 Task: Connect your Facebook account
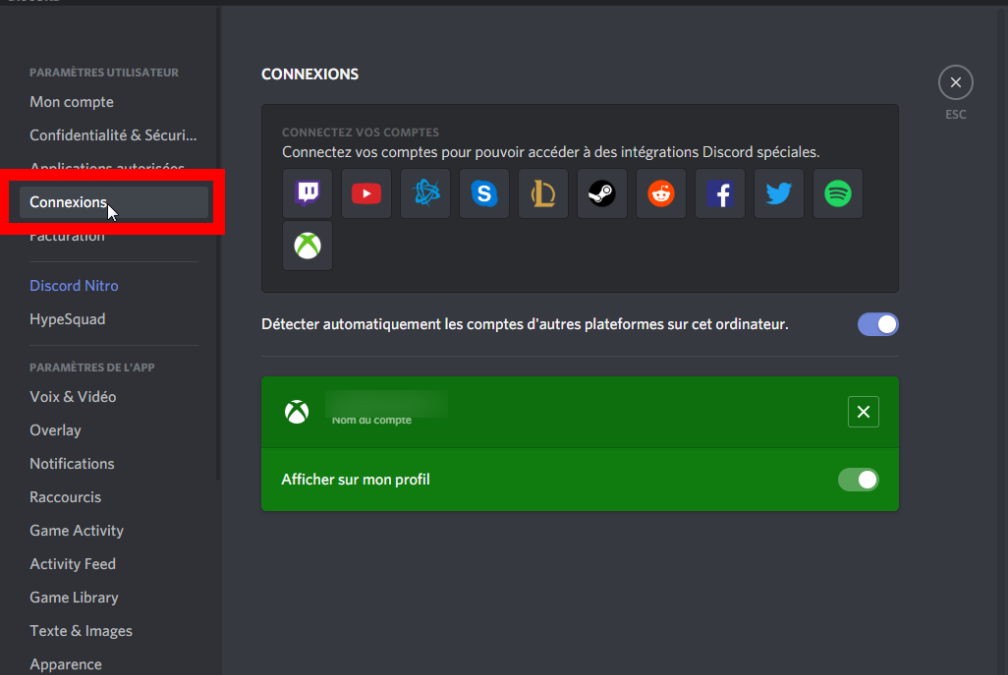tap(720, 194)
